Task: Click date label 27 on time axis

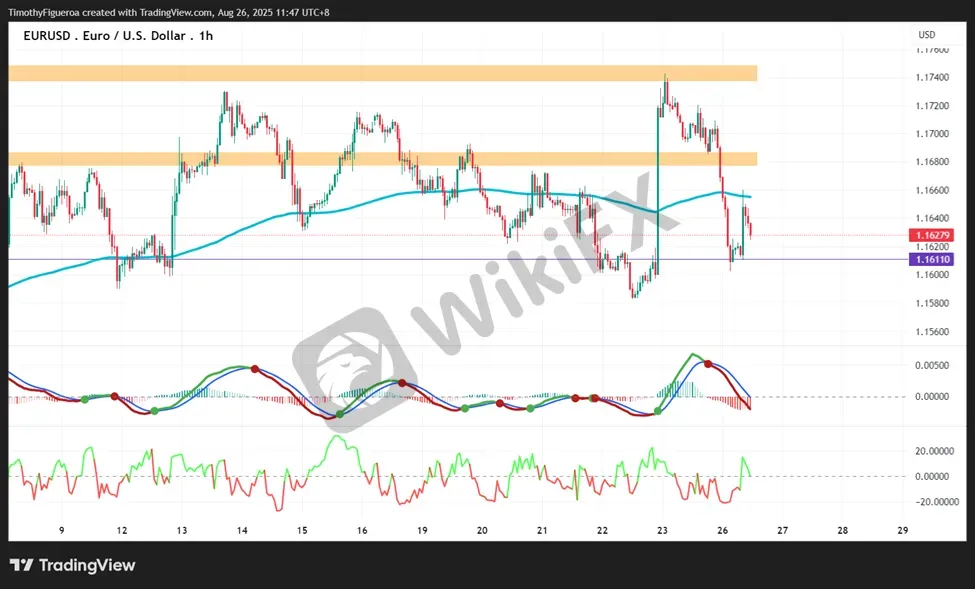Action: (x=782, y=531)
